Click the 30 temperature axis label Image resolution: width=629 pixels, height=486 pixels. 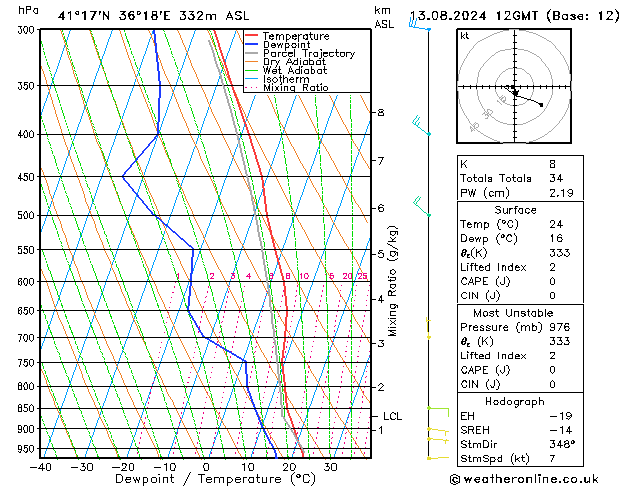pyautogui.click(x=331, y=467)
